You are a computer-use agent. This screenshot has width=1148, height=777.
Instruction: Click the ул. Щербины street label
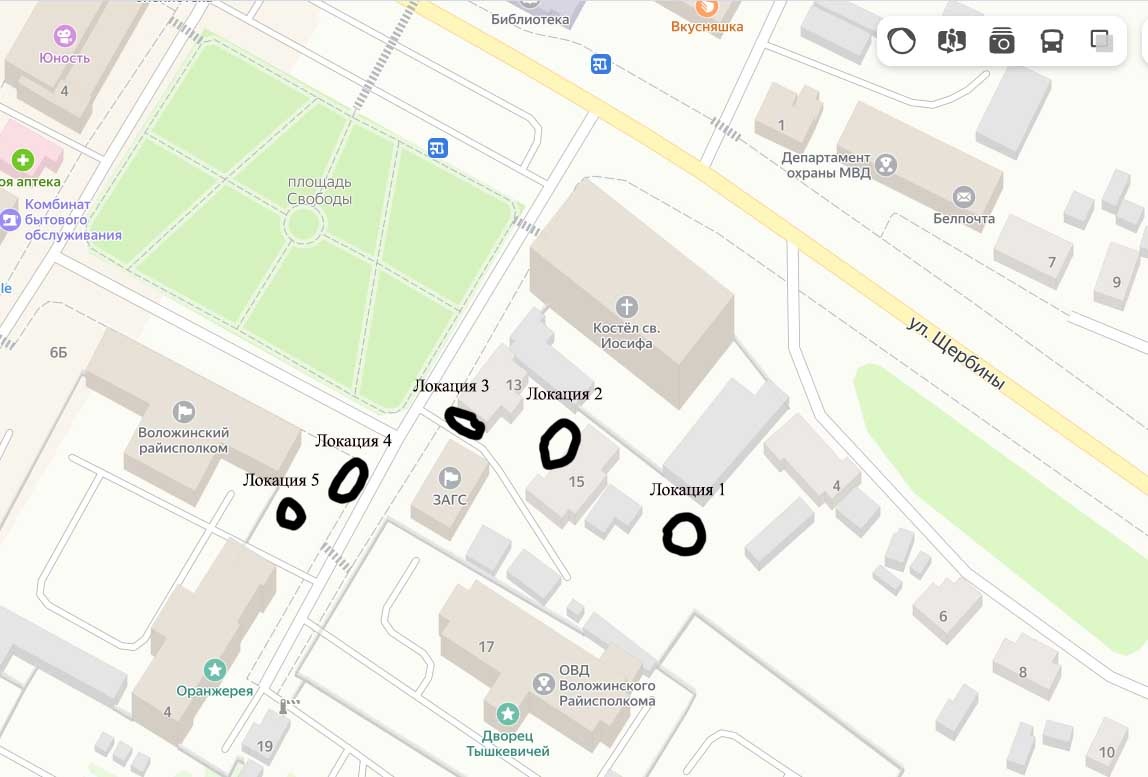tap(955, 353)
